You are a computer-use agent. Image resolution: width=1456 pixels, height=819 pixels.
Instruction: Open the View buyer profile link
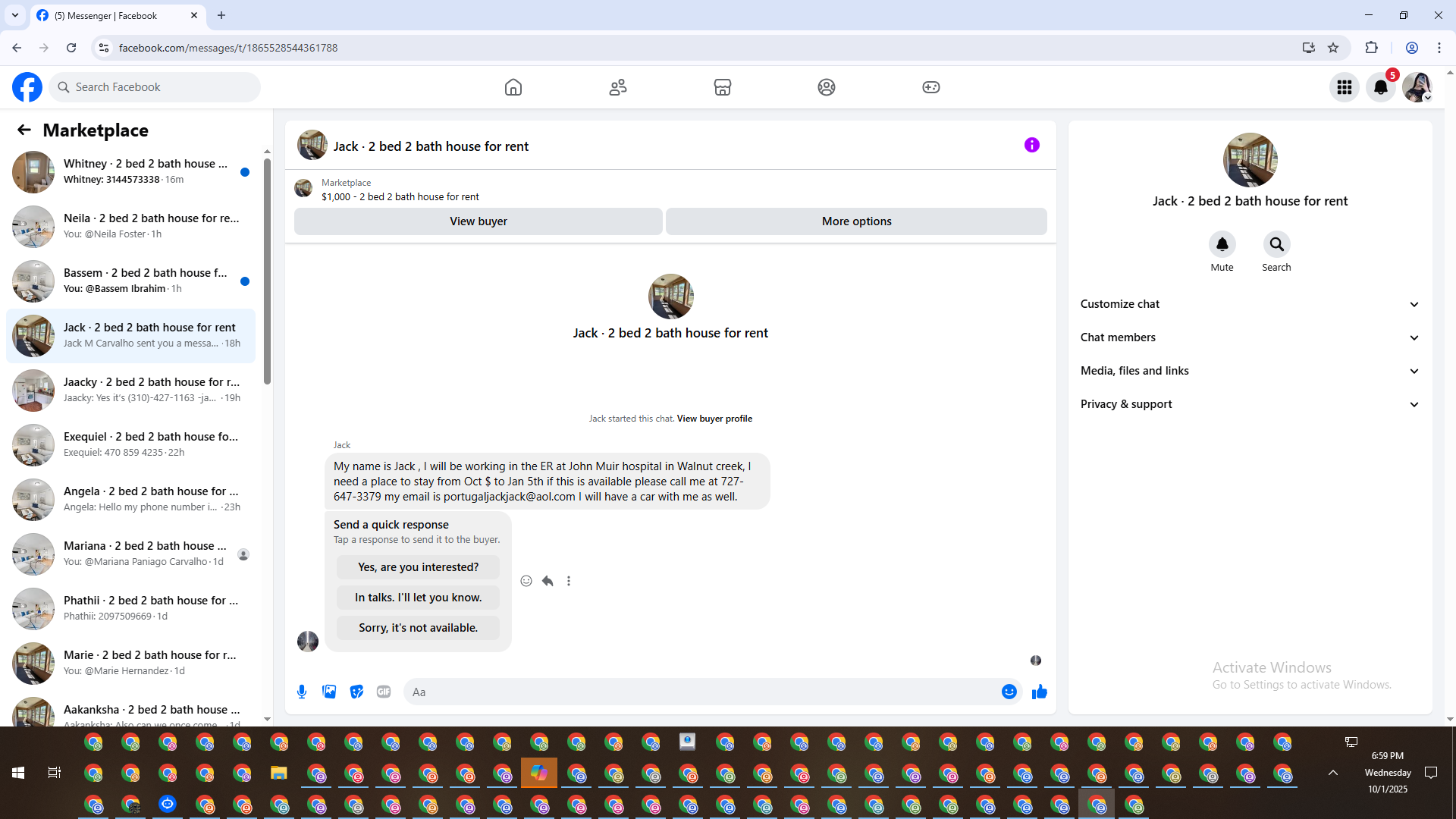coord(714,419)
